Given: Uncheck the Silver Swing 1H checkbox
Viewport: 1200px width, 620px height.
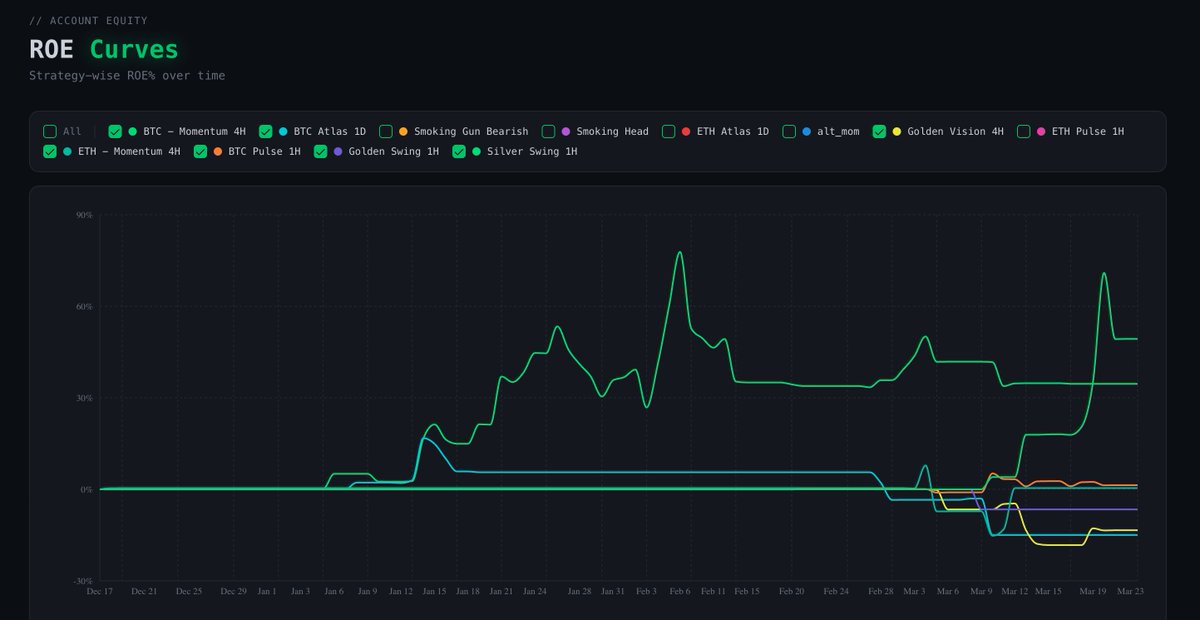Looking at the screenshot, I should click(459, 151).
